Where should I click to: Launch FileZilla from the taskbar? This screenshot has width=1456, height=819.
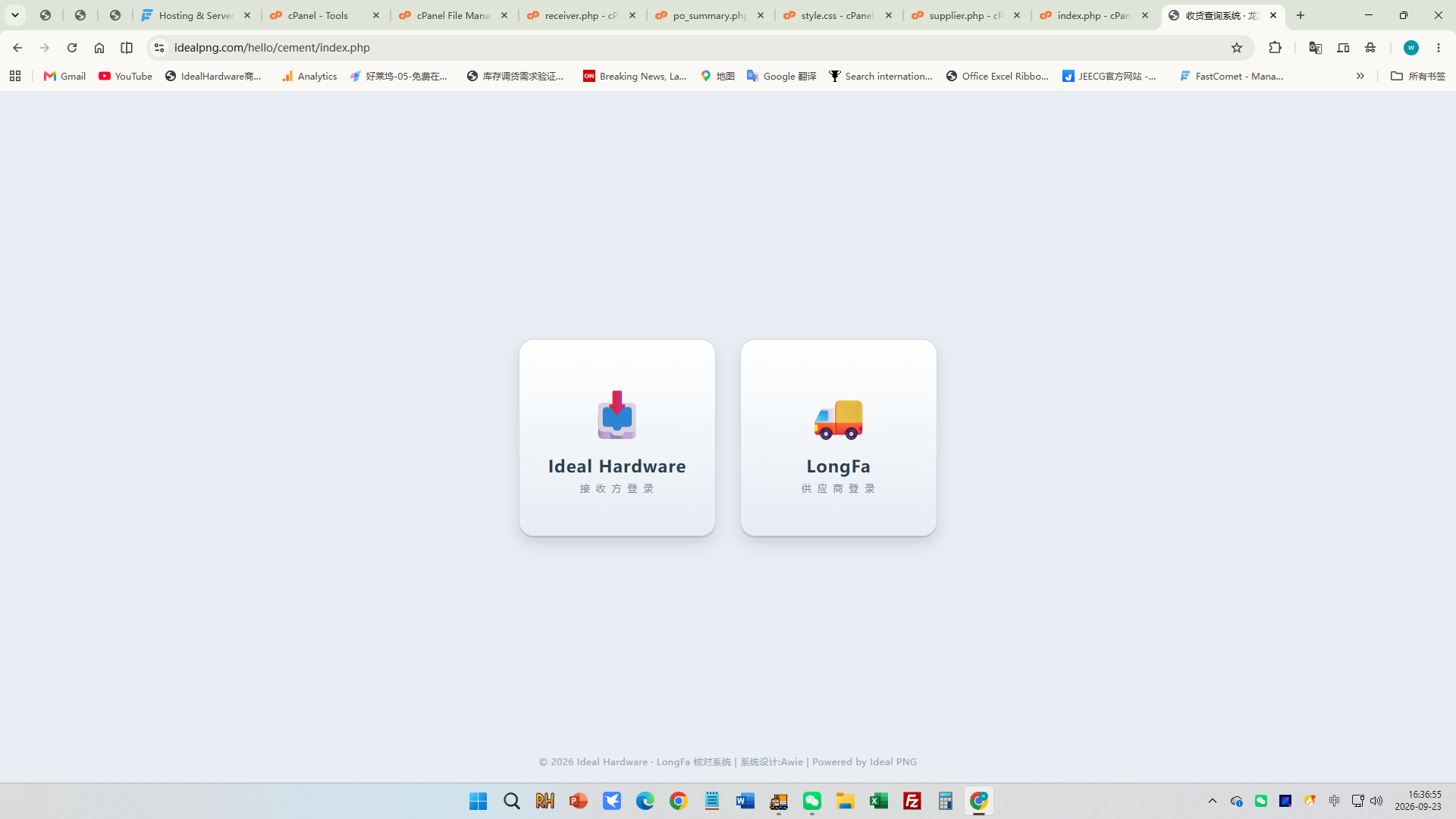click(x=912, y=801)
